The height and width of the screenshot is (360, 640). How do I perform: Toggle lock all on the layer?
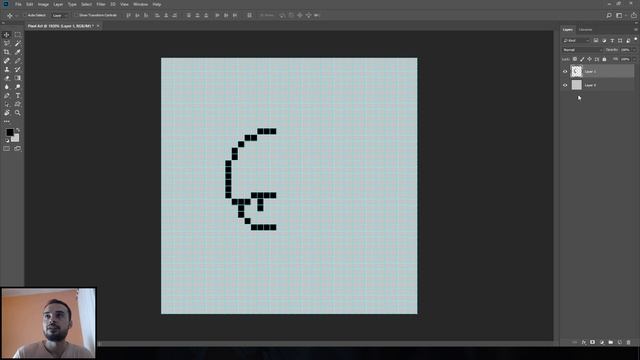click(x=604, y=59)
